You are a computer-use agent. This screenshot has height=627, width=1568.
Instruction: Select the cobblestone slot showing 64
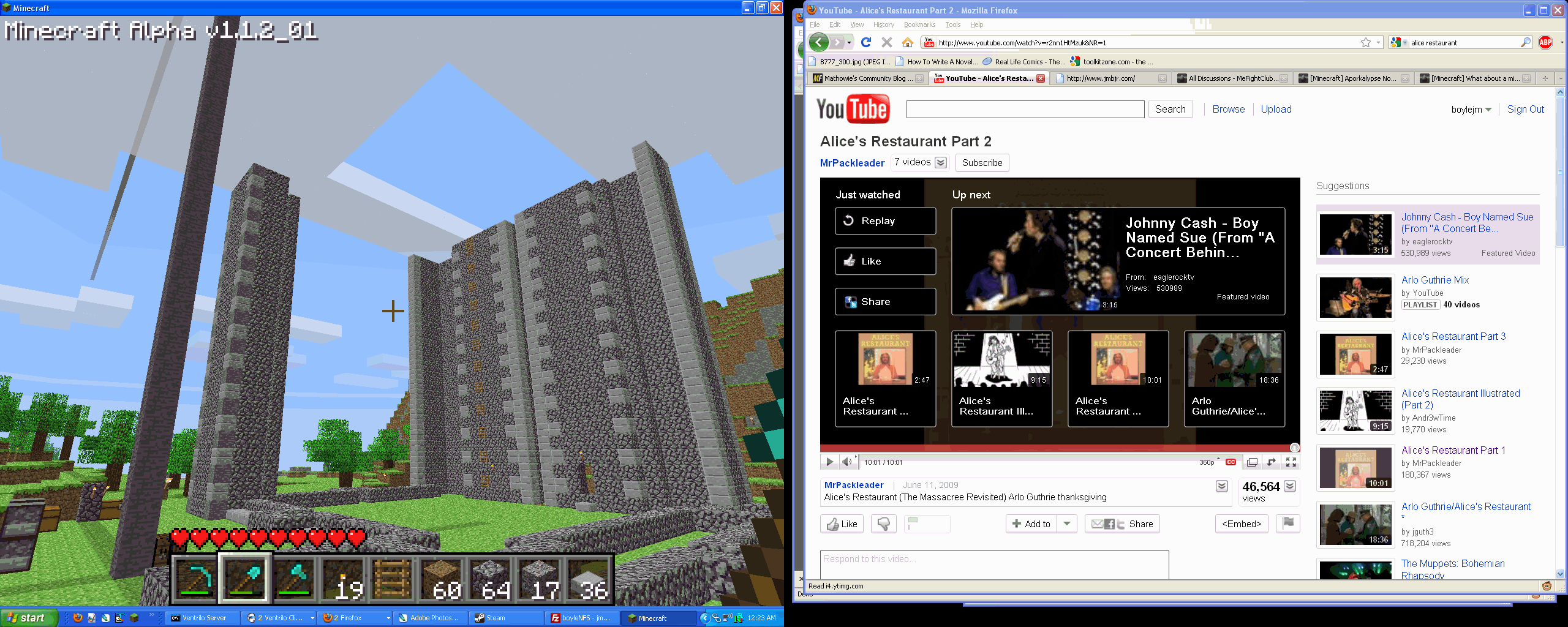click(489, 579)
